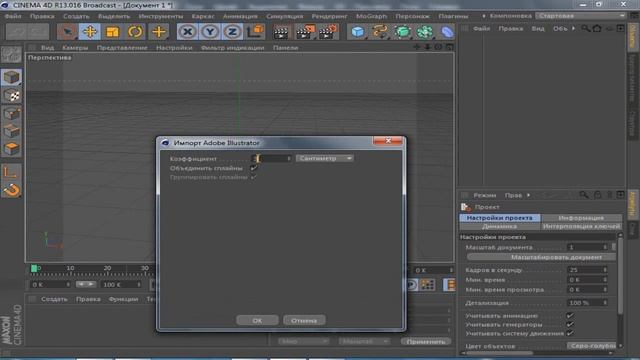The image size is (640, 360).
Task: Toggle X axis lock
Action: point(187,32)
